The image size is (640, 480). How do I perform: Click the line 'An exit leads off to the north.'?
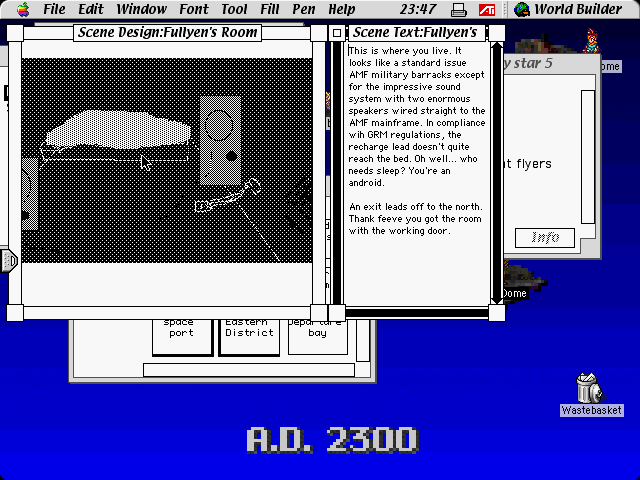click(x=416, y=207)
